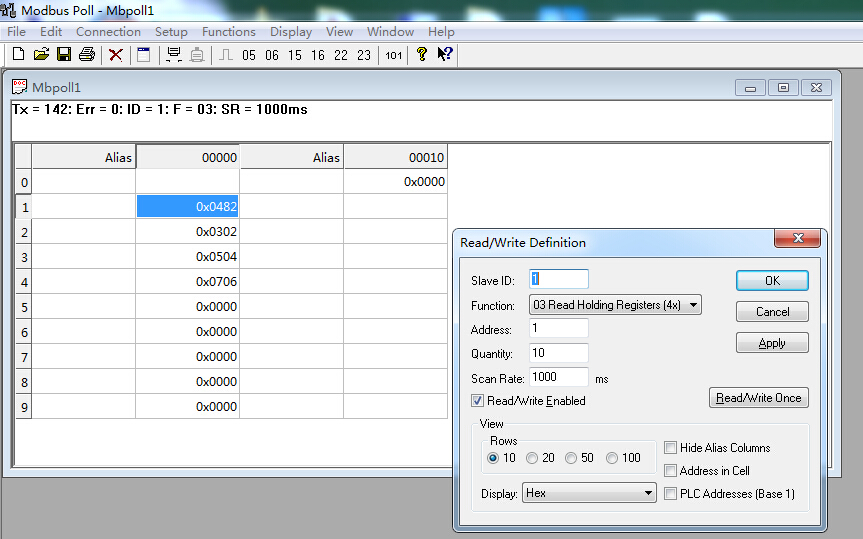This screenshot has width=863, height=539.
Task: Check the PLC Addresses (Base 1) option
Action: click(671, 493)
